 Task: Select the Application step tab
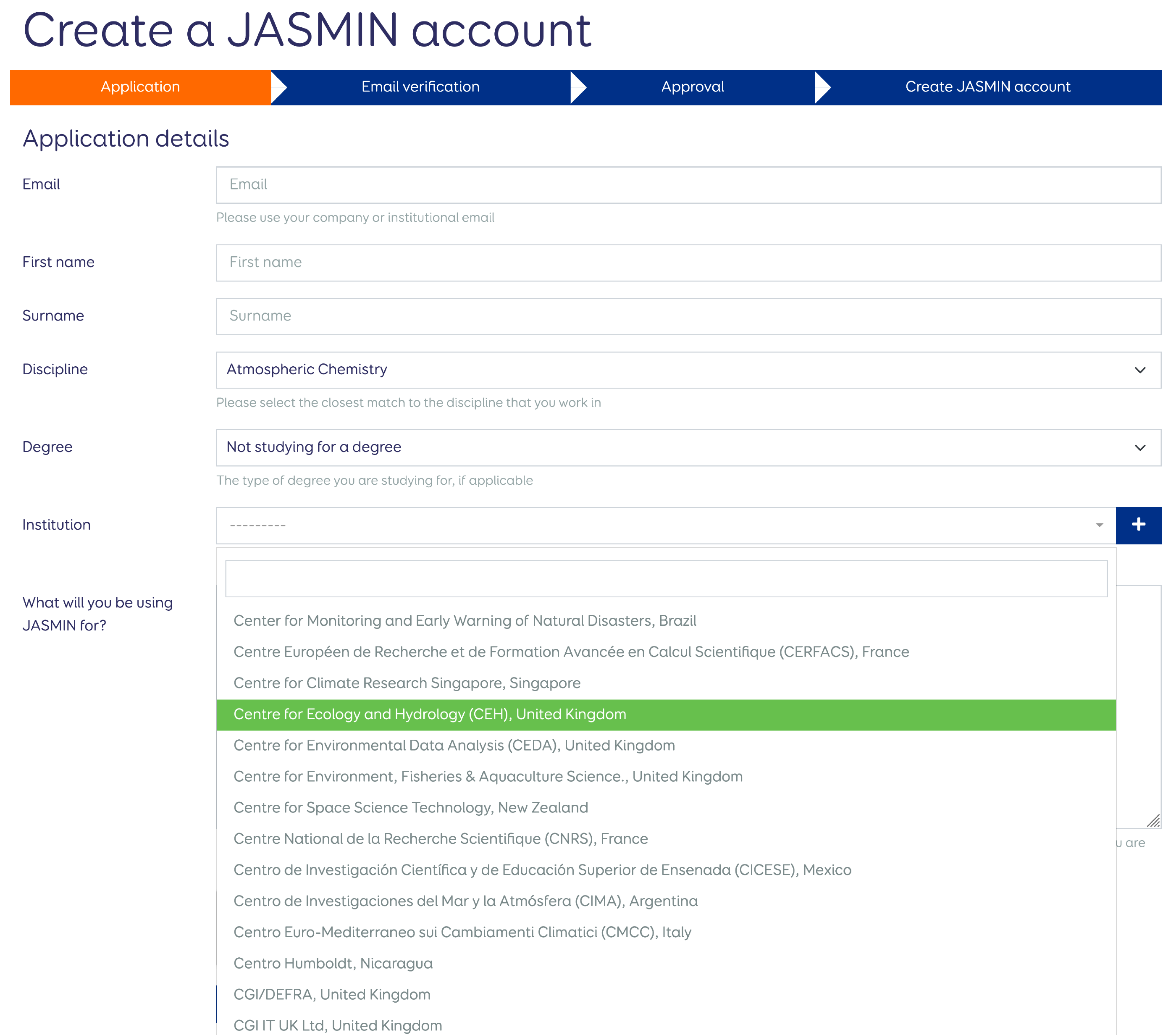140,87
